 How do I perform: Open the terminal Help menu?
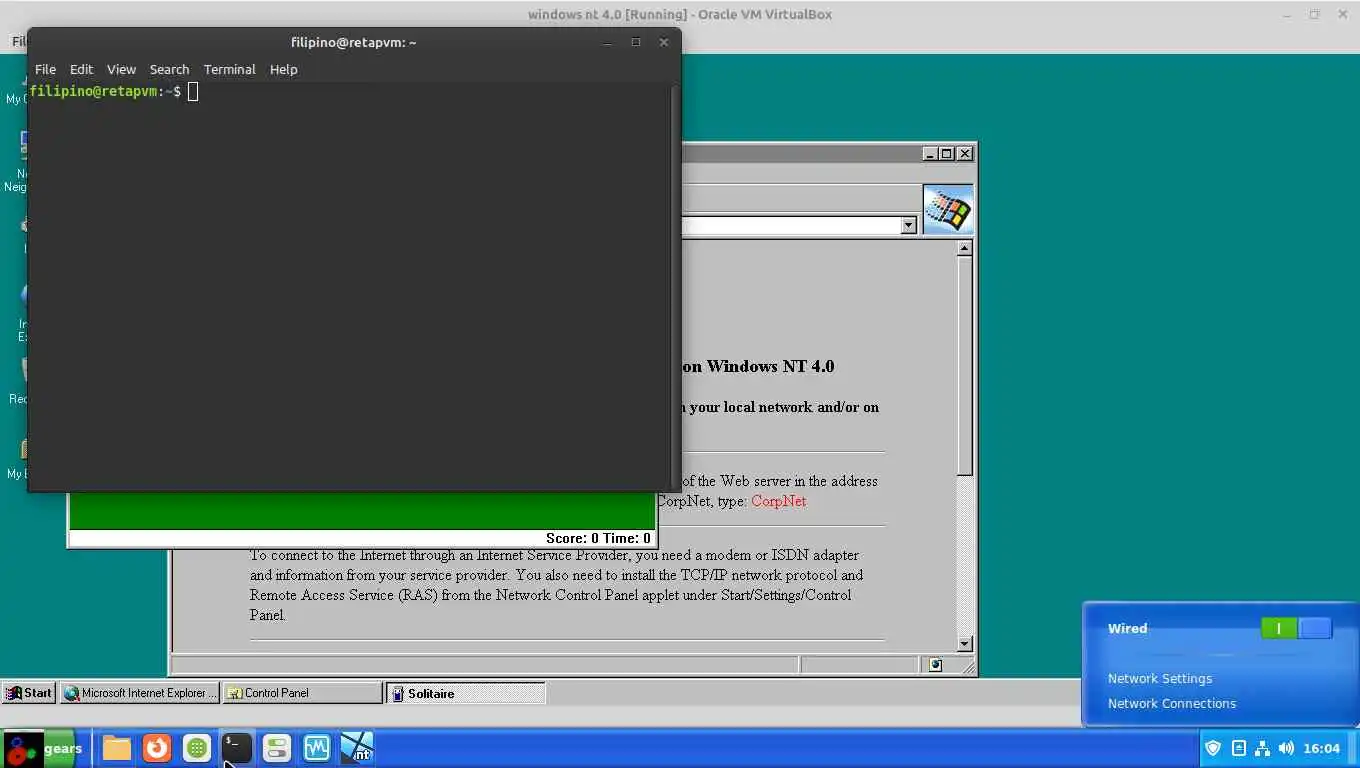pos(283,69)
